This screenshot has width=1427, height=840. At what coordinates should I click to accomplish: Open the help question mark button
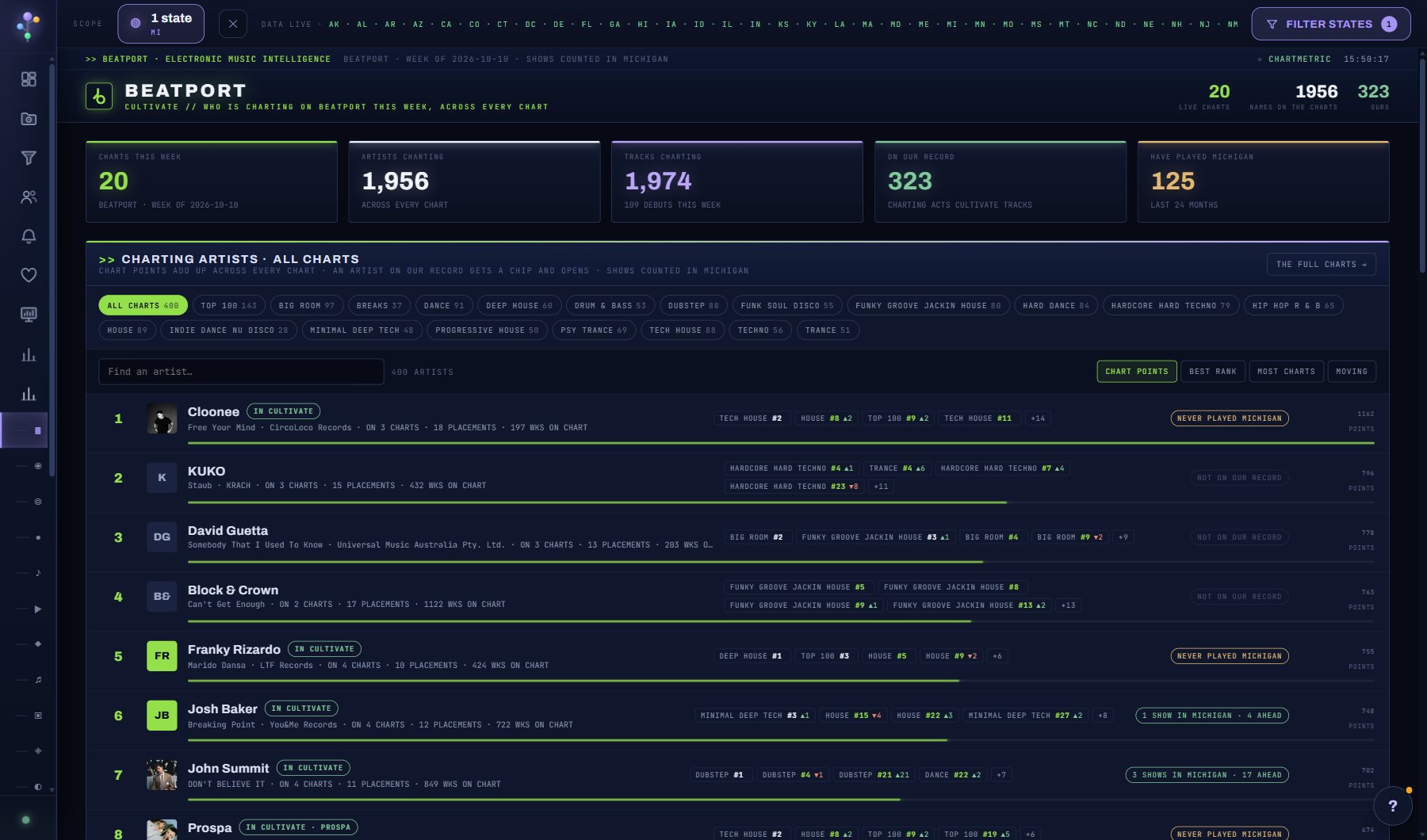click(1392, 806)
